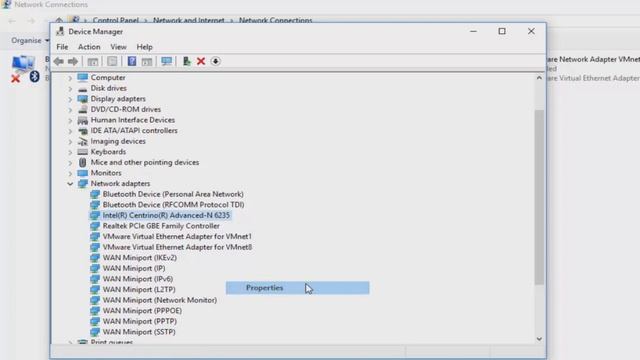This screenshot has width=640, height=360.
Task: Select WAN Miniport (PPPOE)
Action: point(142,311)
